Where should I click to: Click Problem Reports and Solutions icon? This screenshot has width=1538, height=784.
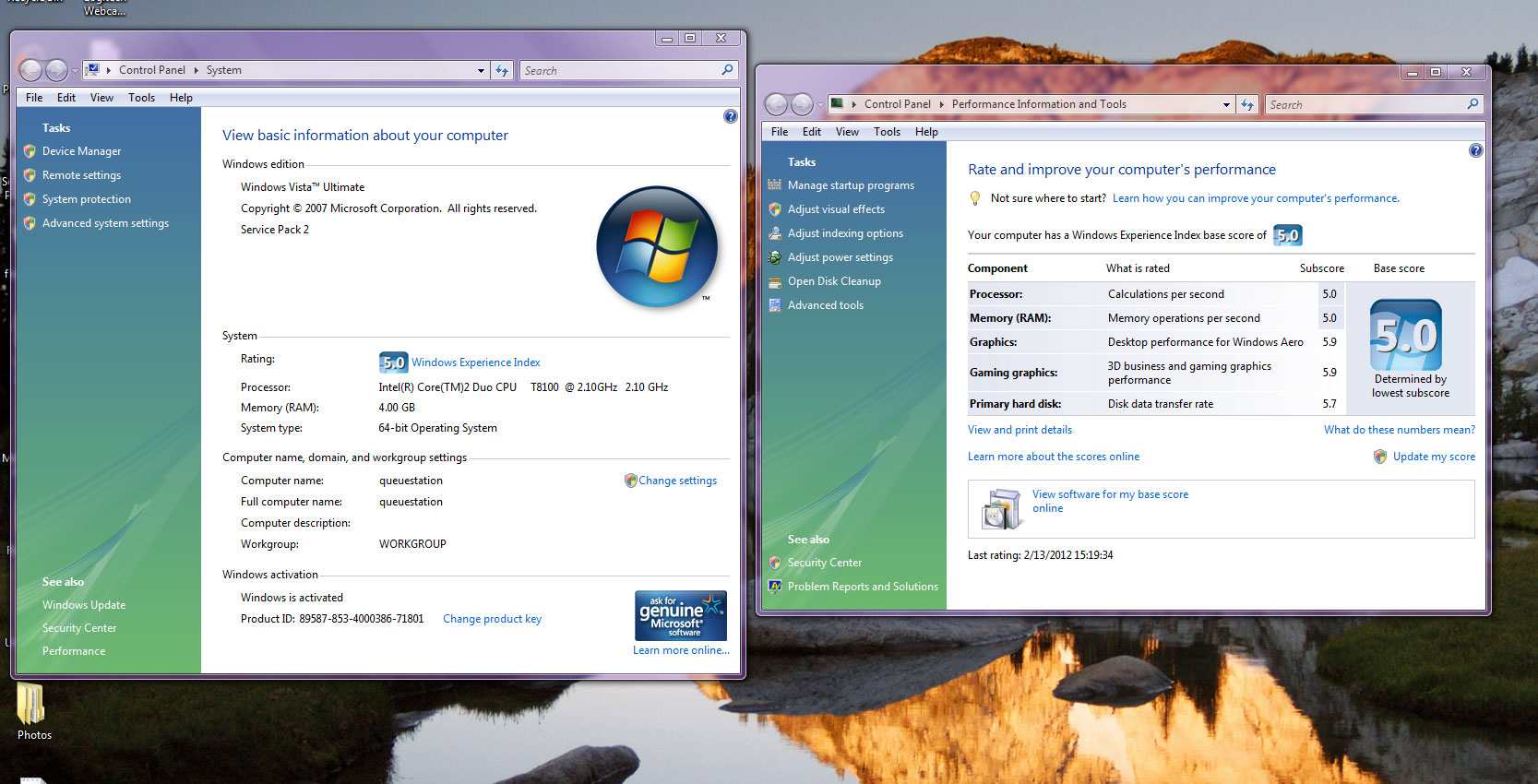(x=775, y=587)
